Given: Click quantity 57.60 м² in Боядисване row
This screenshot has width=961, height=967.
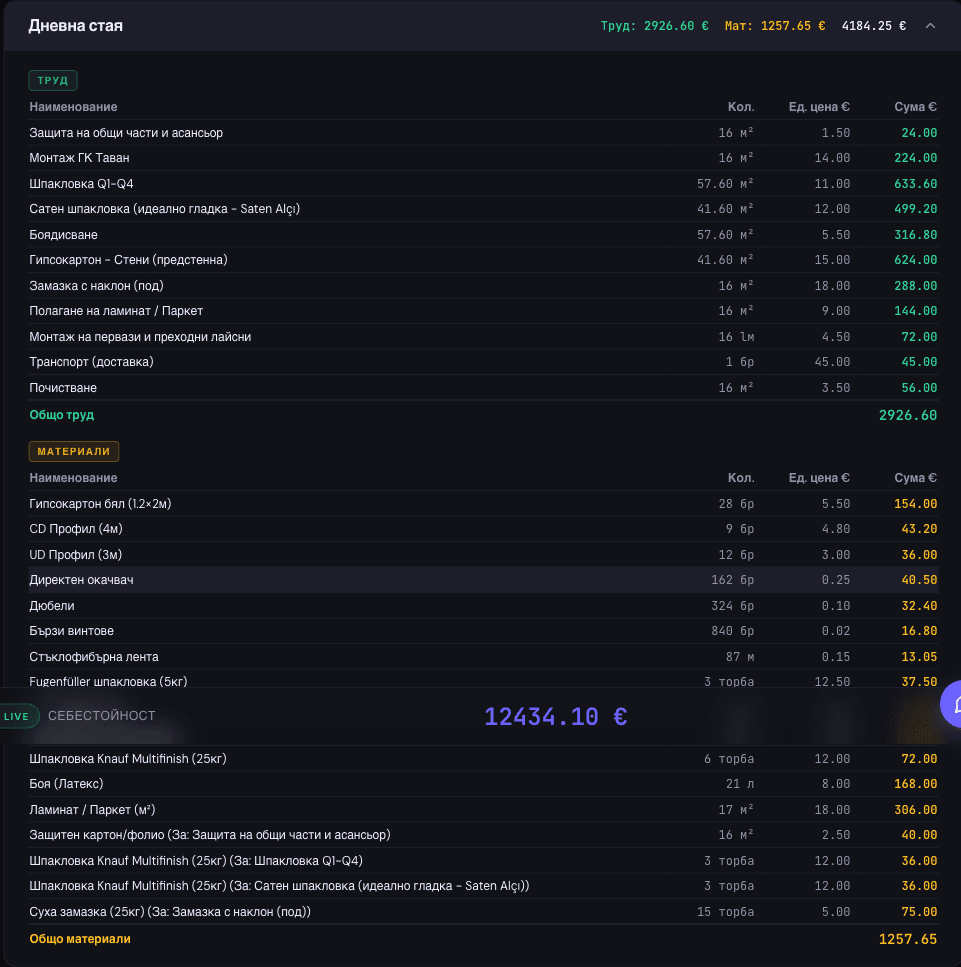Looking at the screenshot, I should (x=725, y=235).
